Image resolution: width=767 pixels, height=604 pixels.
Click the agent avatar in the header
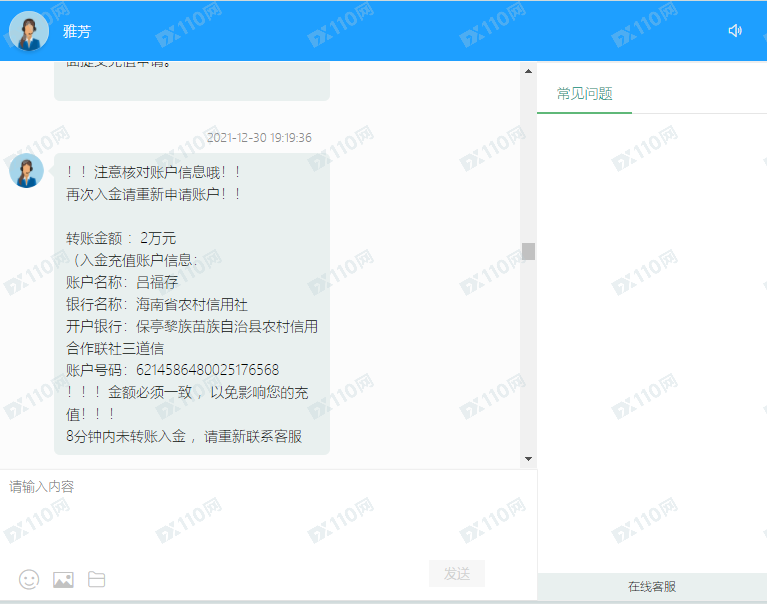(29, 31)
